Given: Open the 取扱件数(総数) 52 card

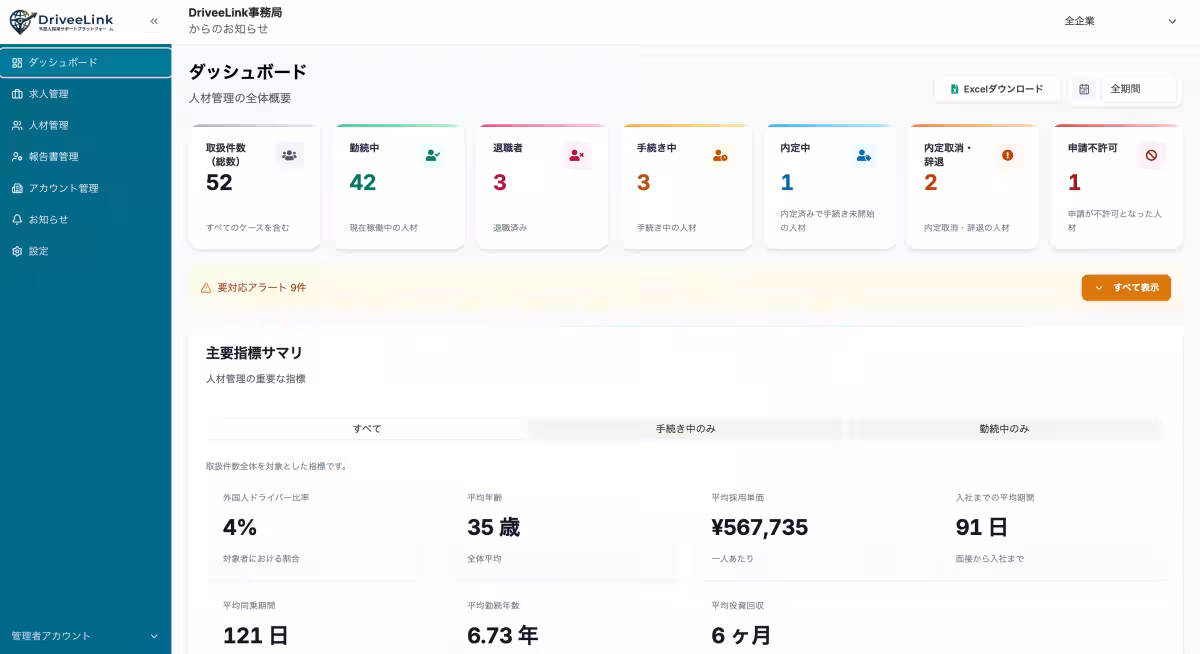Looking at the screenshot, I should coord(254,187).
